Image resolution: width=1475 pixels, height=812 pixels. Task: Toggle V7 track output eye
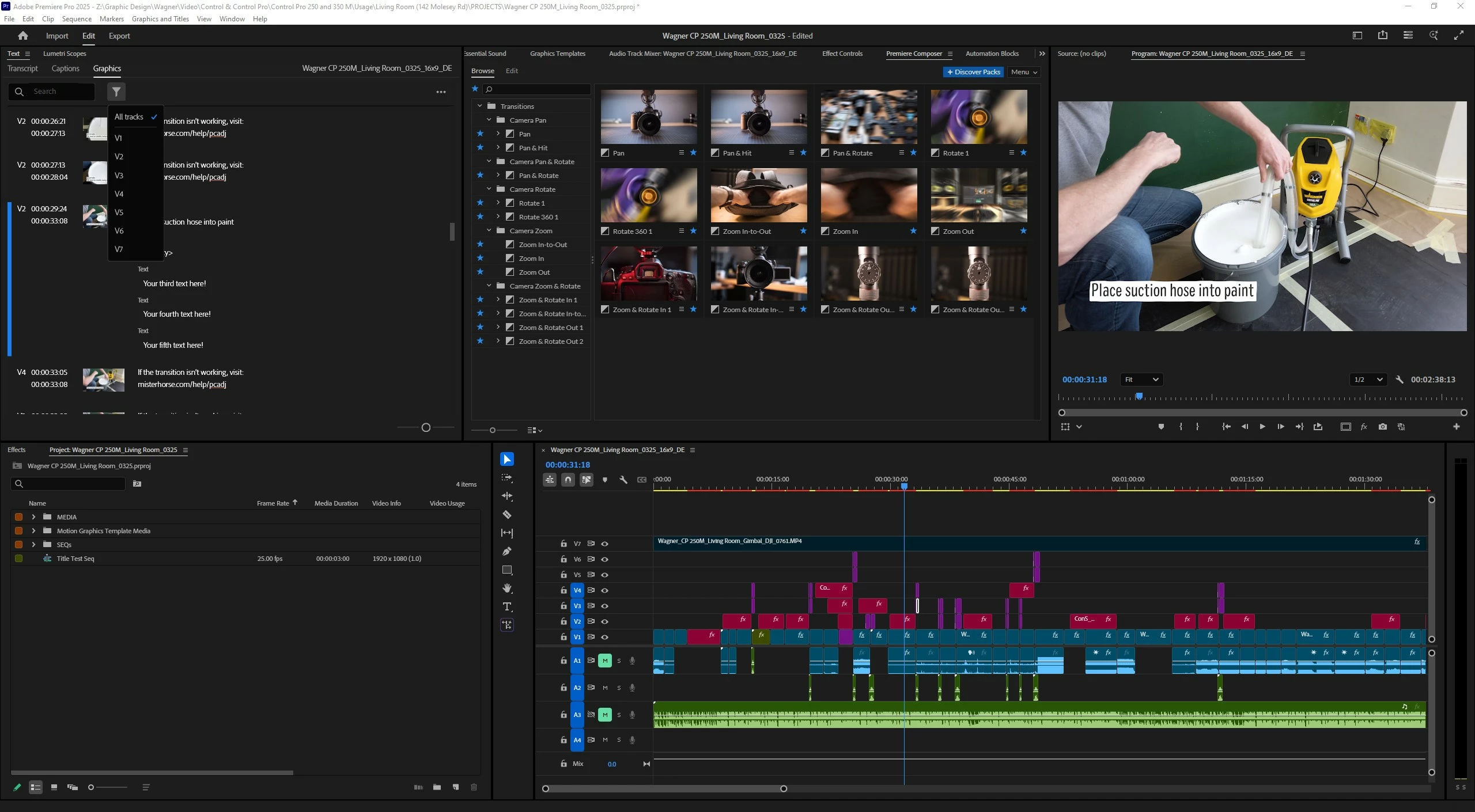[604, 544]
